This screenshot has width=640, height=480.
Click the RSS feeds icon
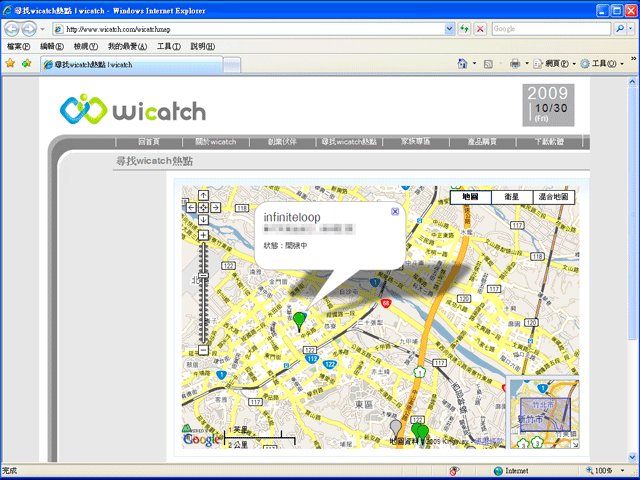(488, 64)
